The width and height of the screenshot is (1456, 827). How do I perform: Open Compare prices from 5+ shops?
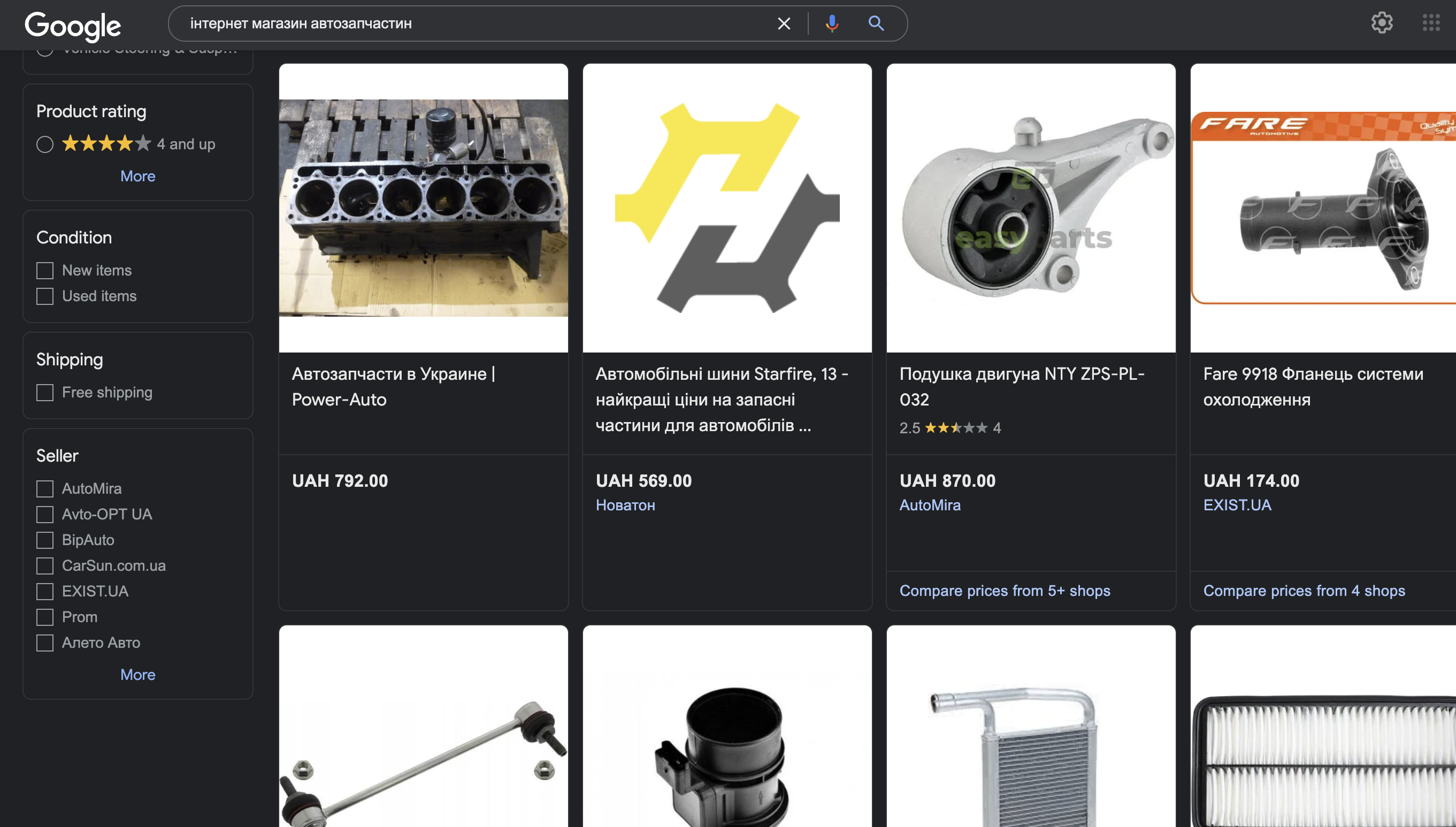(1004, 591)
